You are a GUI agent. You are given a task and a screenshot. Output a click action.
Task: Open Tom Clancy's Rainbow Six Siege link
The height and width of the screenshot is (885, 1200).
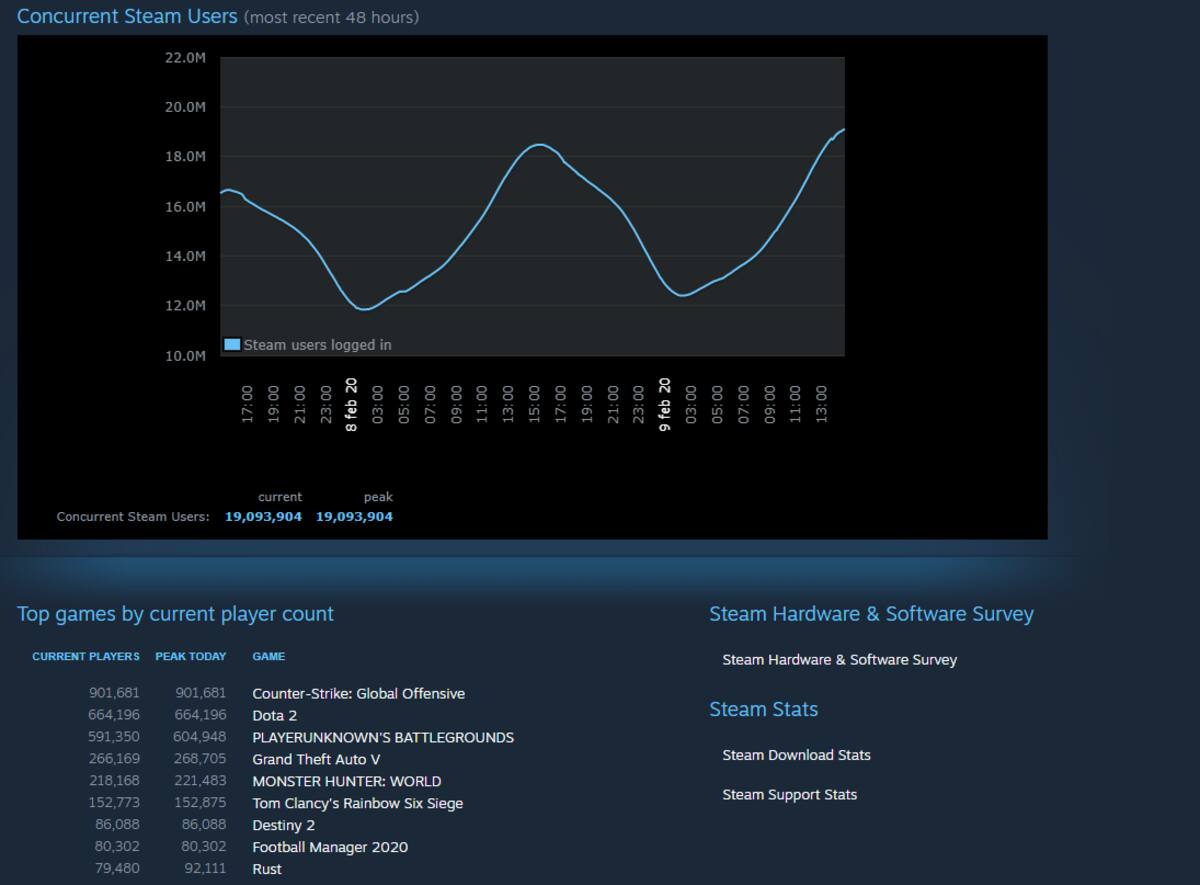coord(357,803)
